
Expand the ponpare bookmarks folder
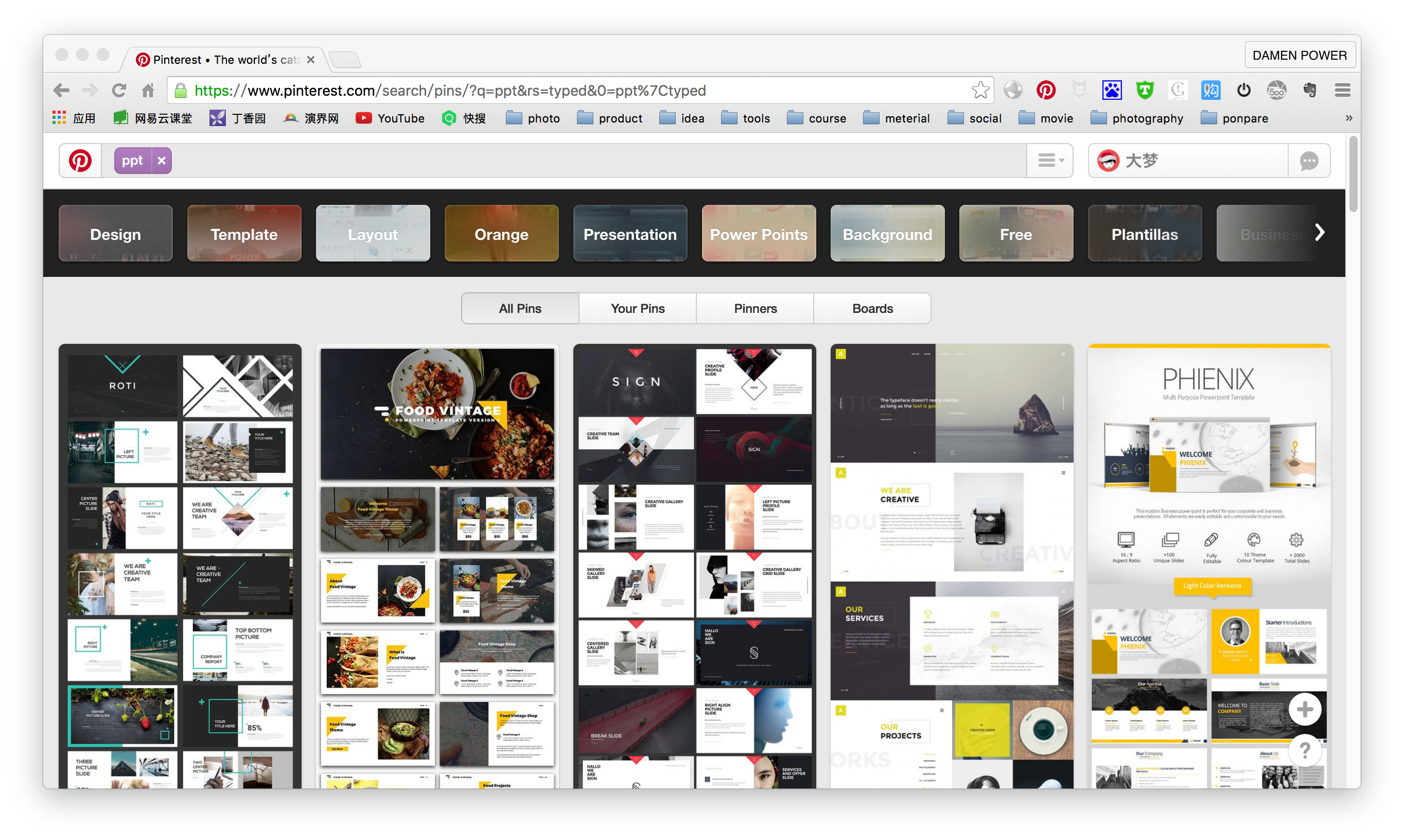pyautogui.click(x=1234, y=118)
